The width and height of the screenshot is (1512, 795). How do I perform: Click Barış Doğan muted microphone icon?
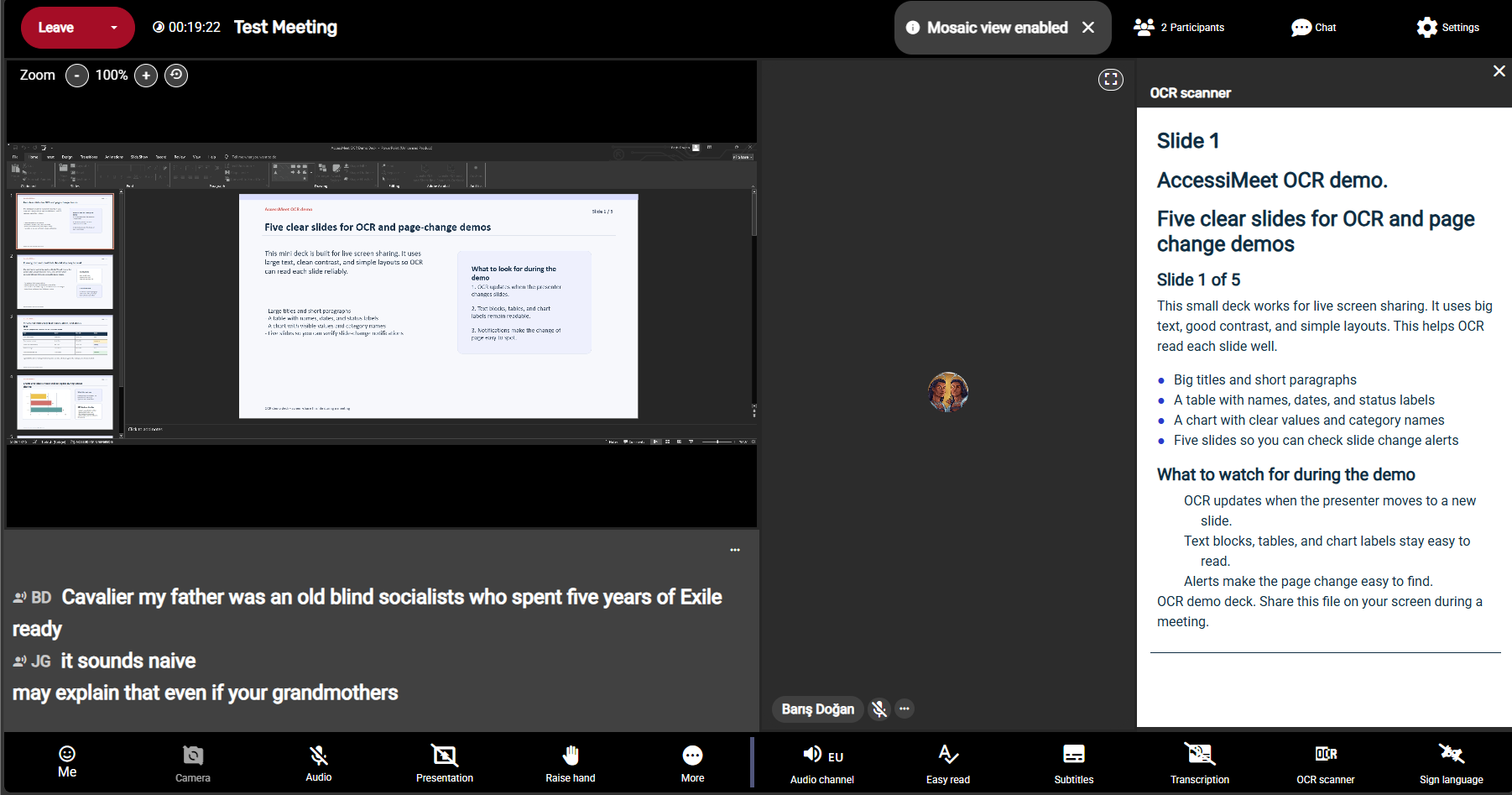(879, 709)
